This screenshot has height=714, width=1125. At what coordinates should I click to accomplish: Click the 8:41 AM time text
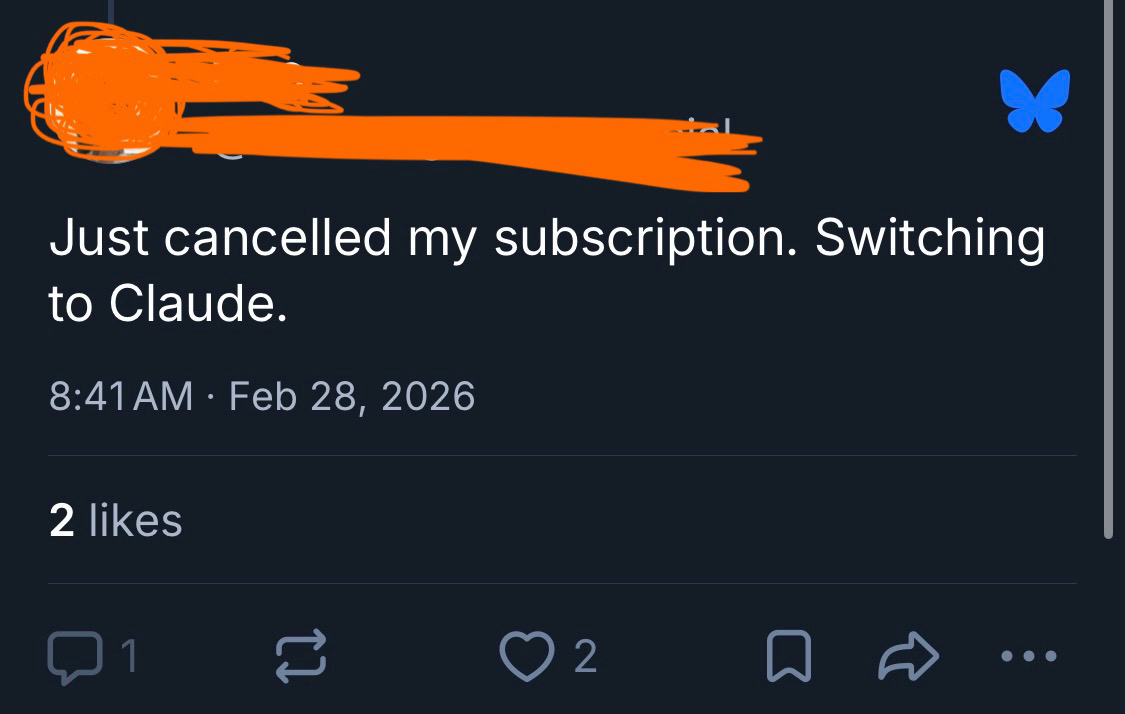pyautogui.click(x=121, y=397)
